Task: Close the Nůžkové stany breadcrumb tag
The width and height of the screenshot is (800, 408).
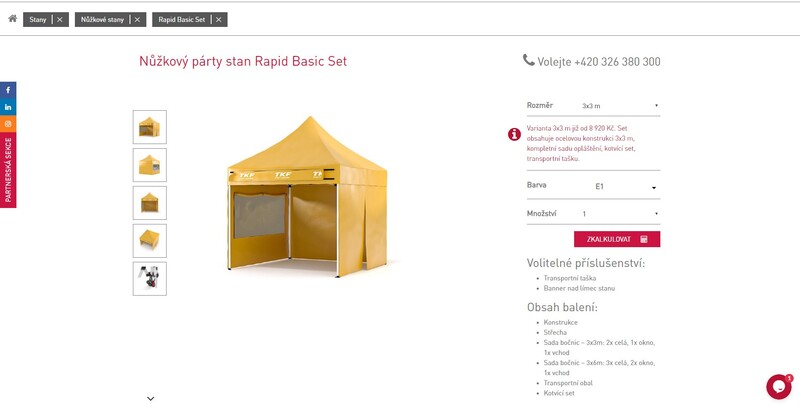Action: point(137,20)
